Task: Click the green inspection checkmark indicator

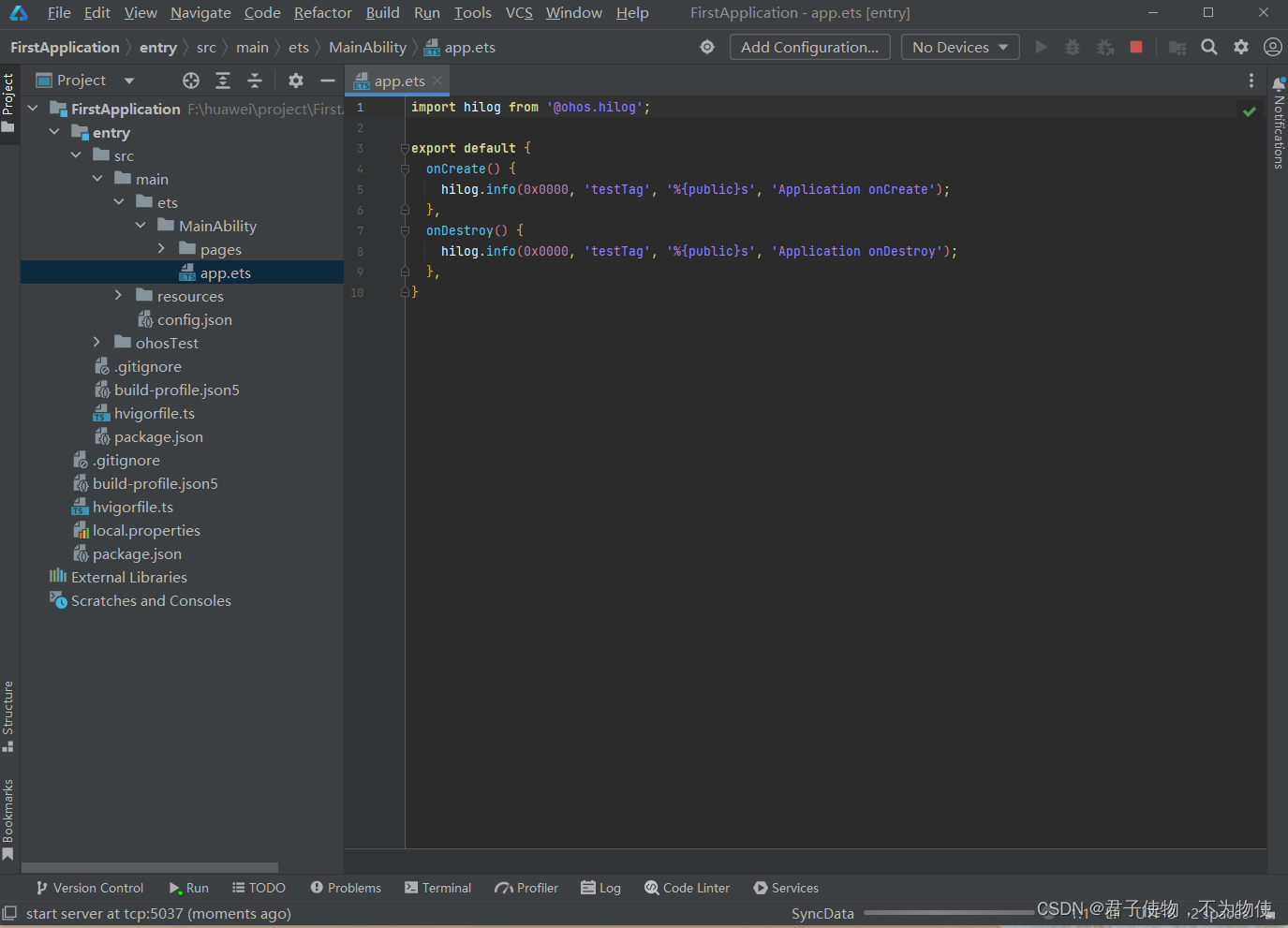Action: click(1249, 111)
